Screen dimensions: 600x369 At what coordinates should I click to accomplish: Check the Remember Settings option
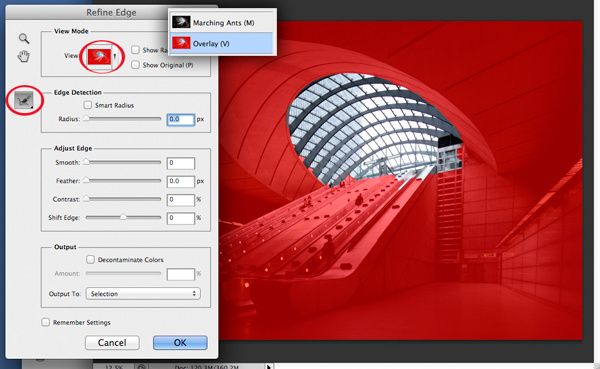(46, 322)
